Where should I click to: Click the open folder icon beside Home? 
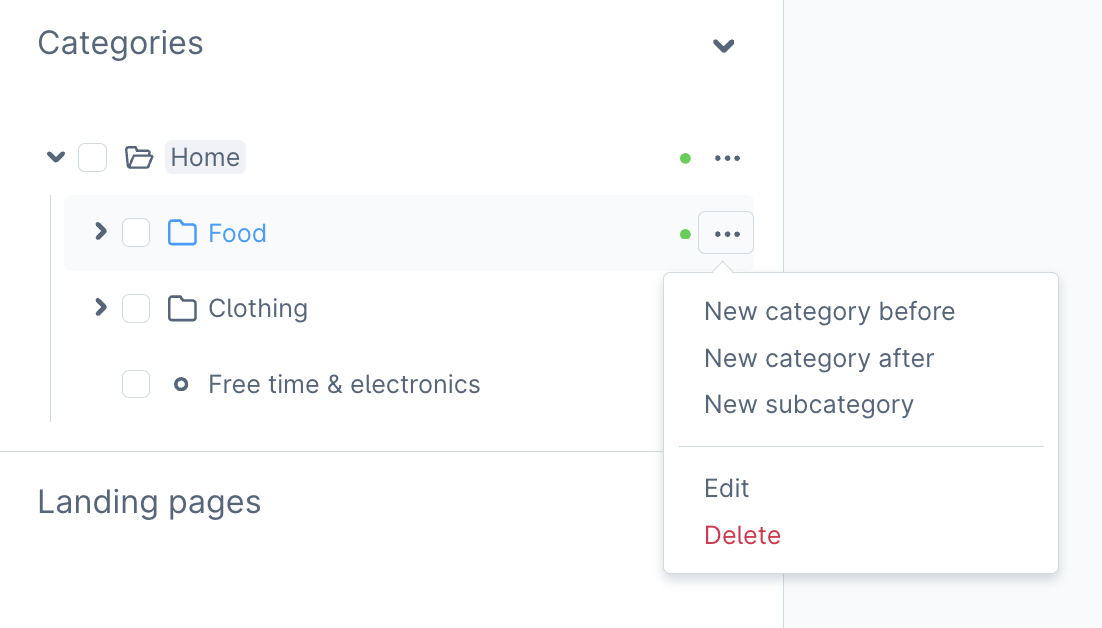[x=138, y=158]
